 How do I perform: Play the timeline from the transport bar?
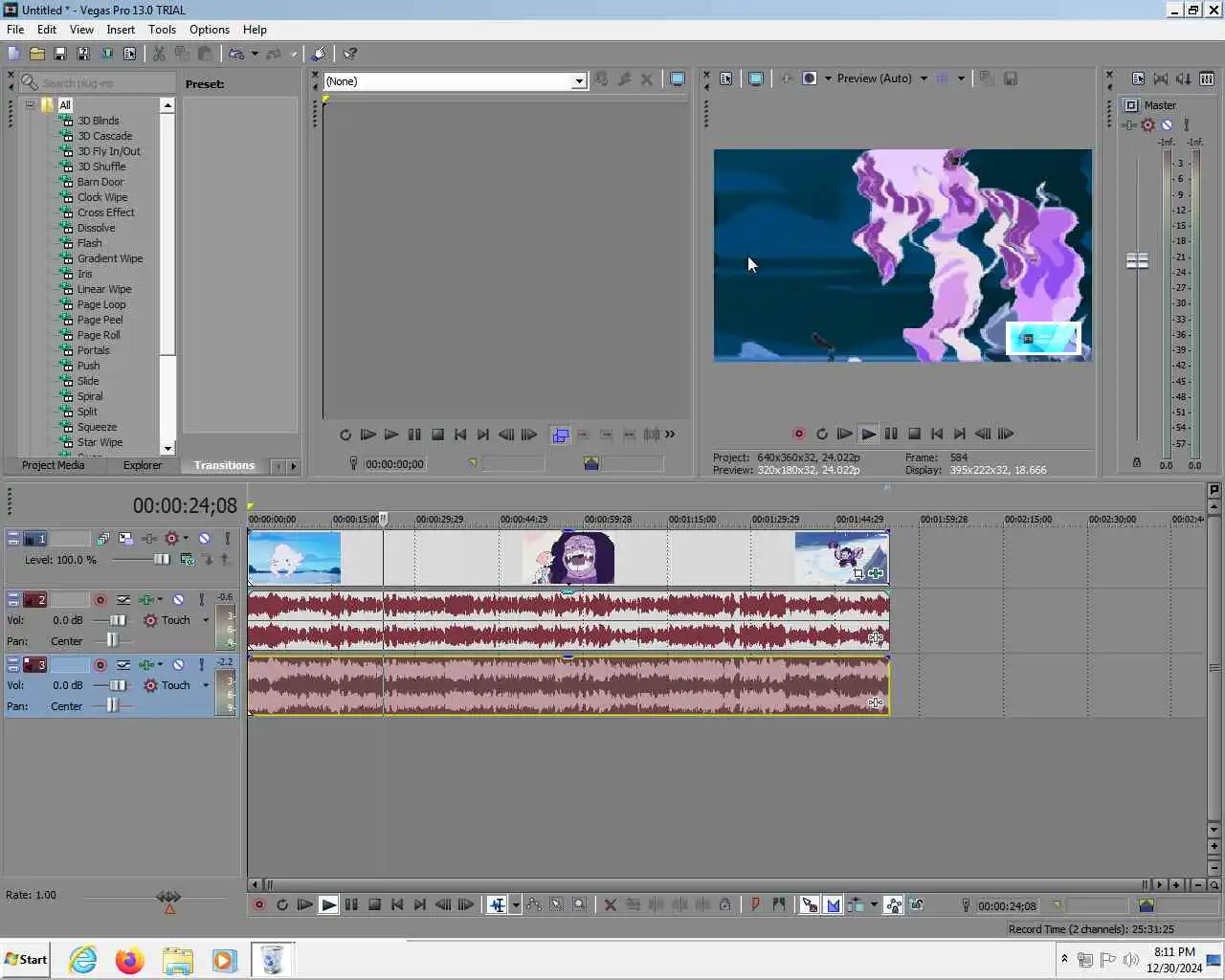[328, 904]
